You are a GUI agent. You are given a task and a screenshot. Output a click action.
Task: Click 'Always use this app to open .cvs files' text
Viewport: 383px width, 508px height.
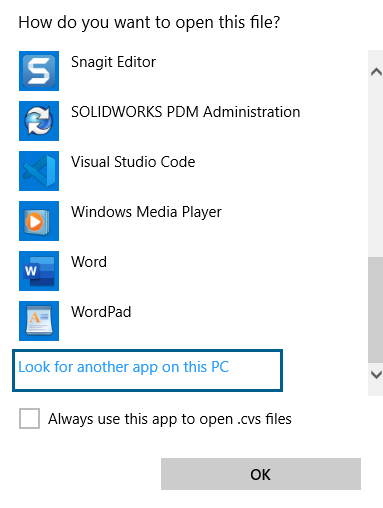pyautogui.click(x=170, y=419)
